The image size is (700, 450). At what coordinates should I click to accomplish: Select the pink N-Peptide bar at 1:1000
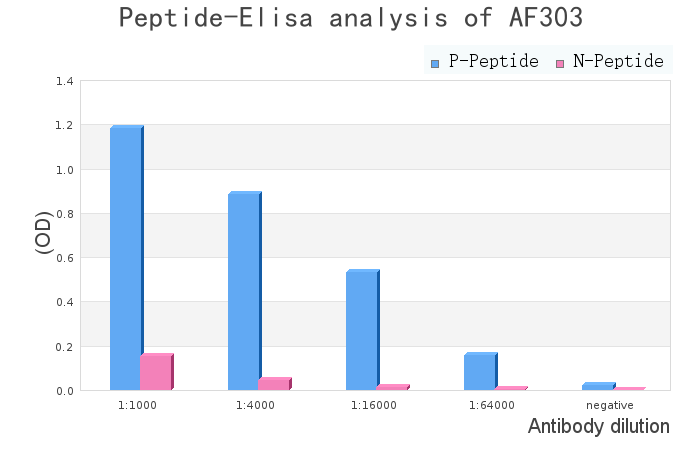pos(156,372)
